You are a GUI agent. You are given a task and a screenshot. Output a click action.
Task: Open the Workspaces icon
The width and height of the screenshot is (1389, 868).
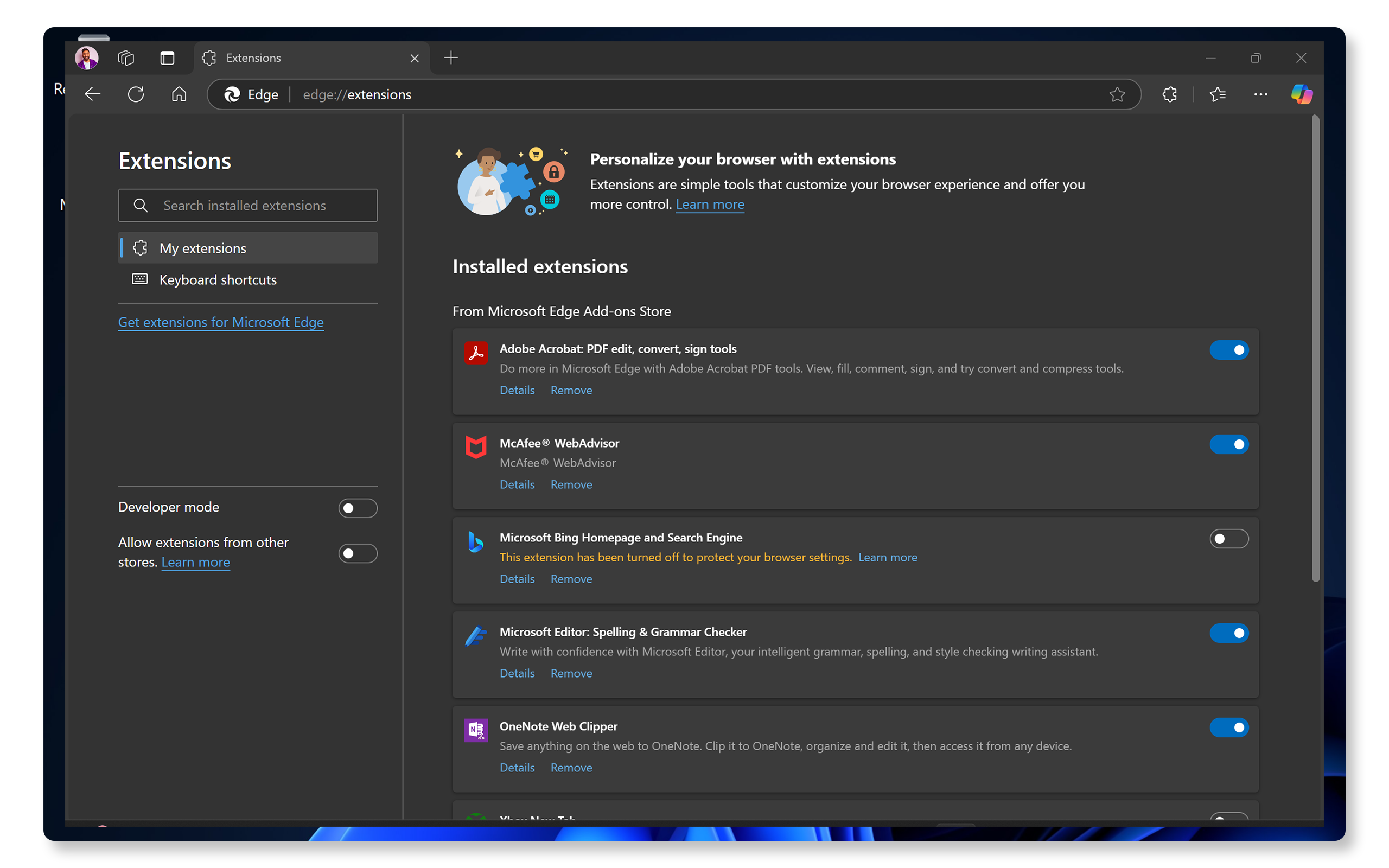(126, 58)
